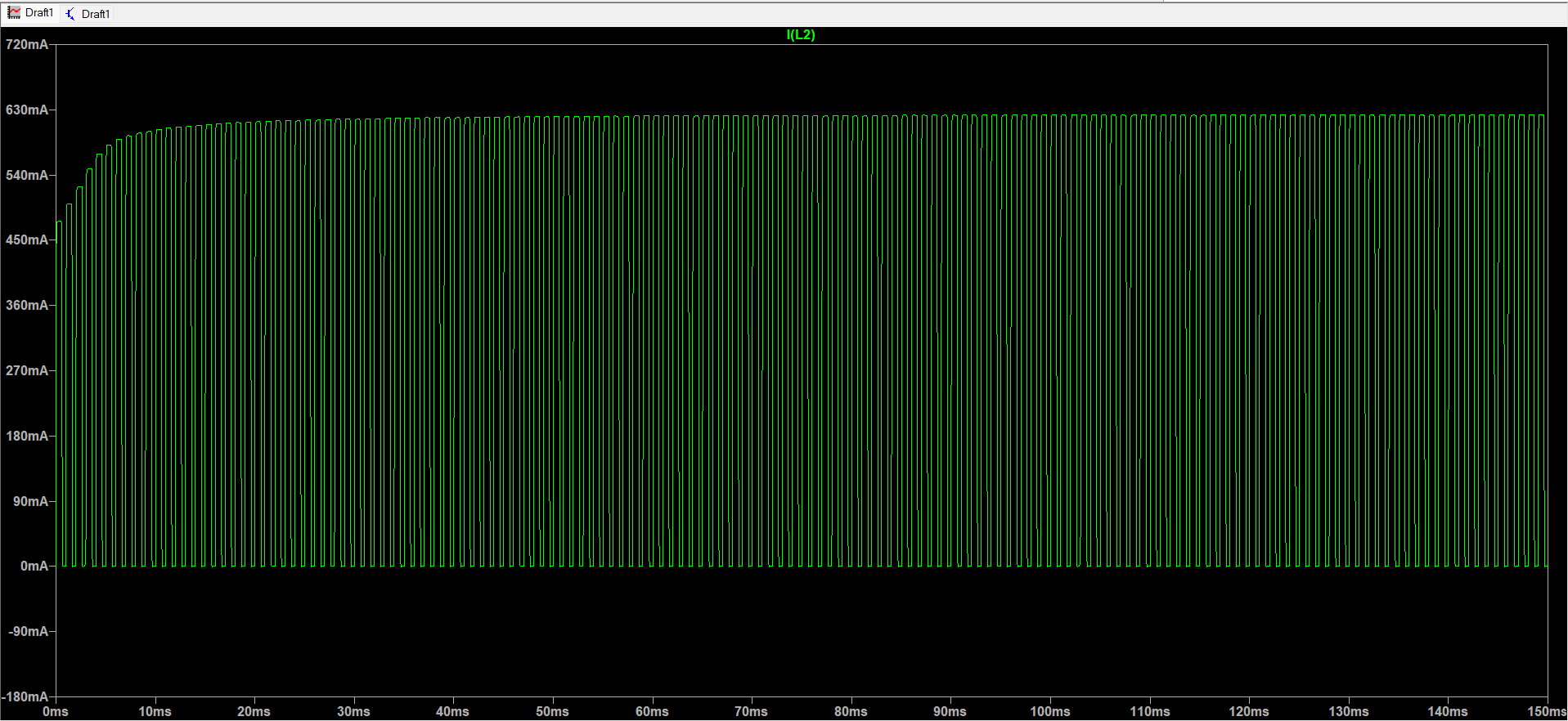Click the 0mA vertical axis label
Viewport: 1568px width, 721px height.
(x=34, y=566)
